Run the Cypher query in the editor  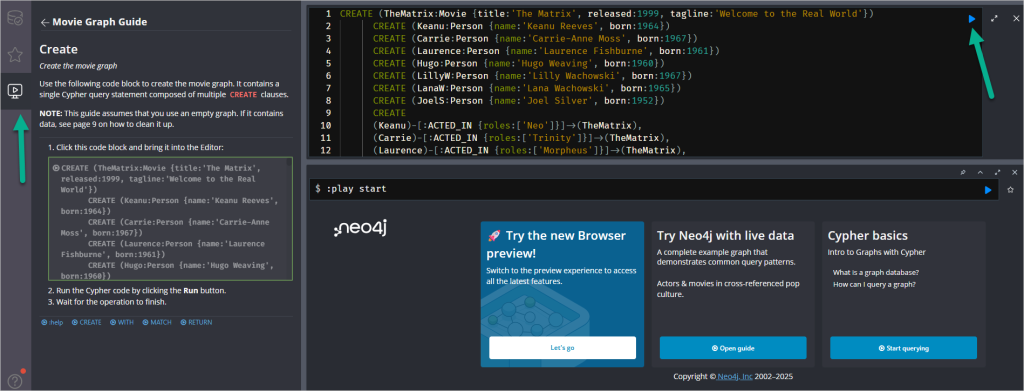[972, 19]
